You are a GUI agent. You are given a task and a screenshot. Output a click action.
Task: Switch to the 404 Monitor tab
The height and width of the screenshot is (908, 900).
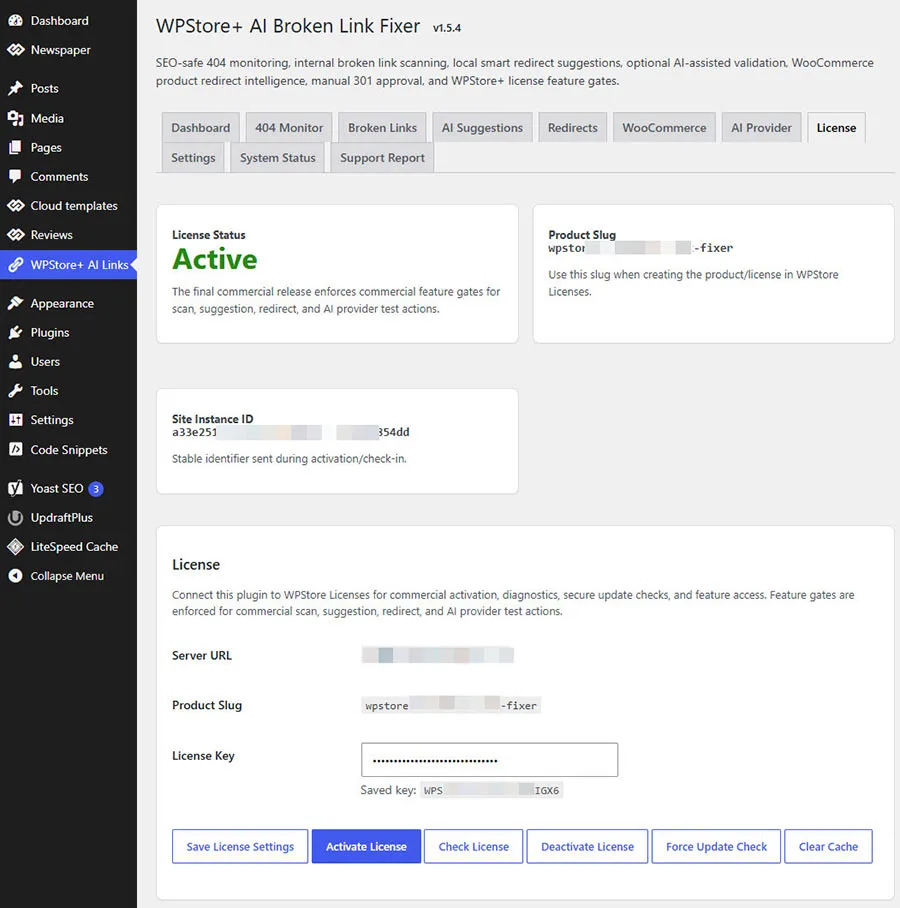pos(289,127)
